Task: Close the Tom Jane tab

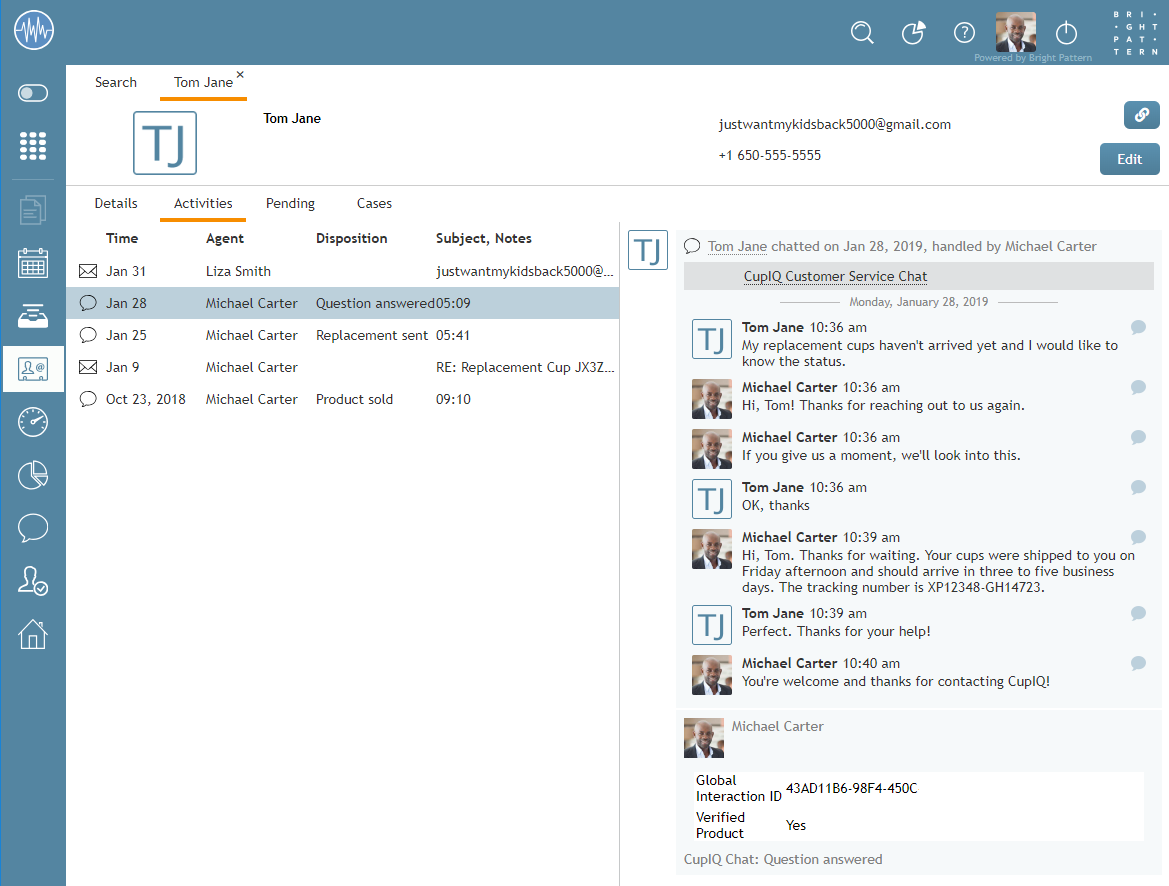Action: (240, 75)
